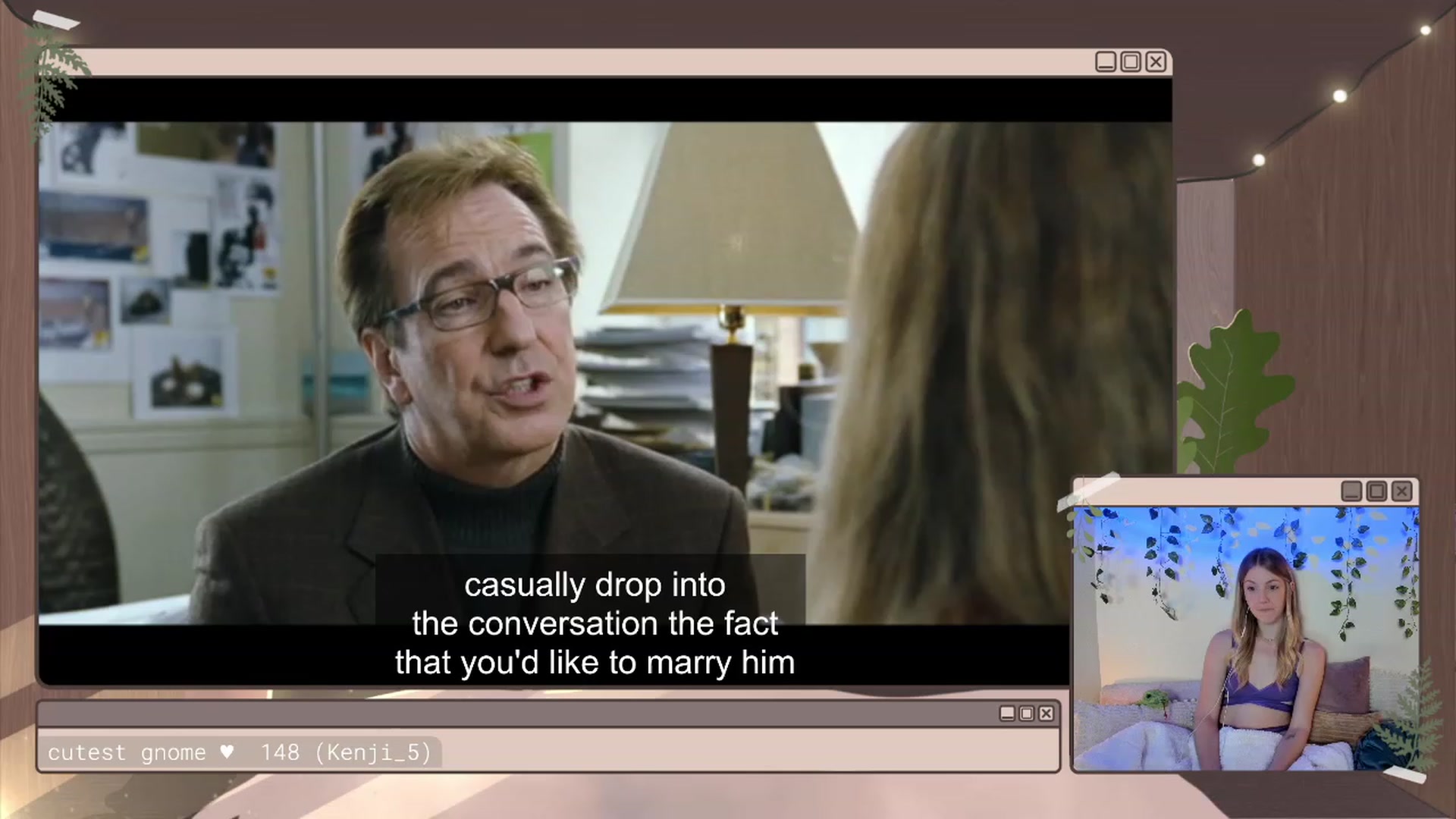Click the webcam video feed
The image size is (1456, 819).
click(1245, 638)
